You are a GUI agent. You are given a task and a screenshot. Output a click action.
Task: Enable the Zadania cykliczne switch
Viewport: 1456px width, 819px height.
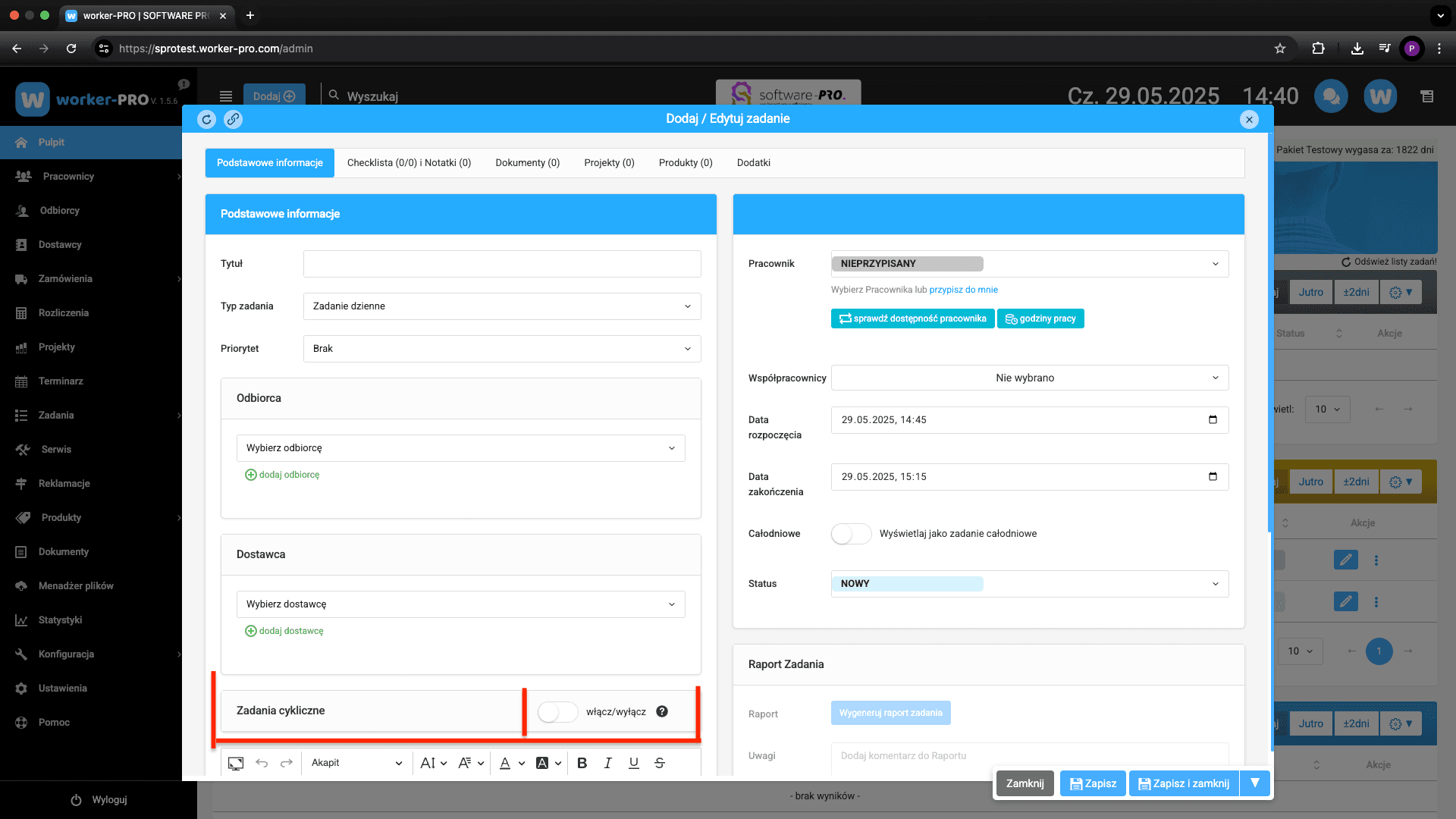coord(557,711)
